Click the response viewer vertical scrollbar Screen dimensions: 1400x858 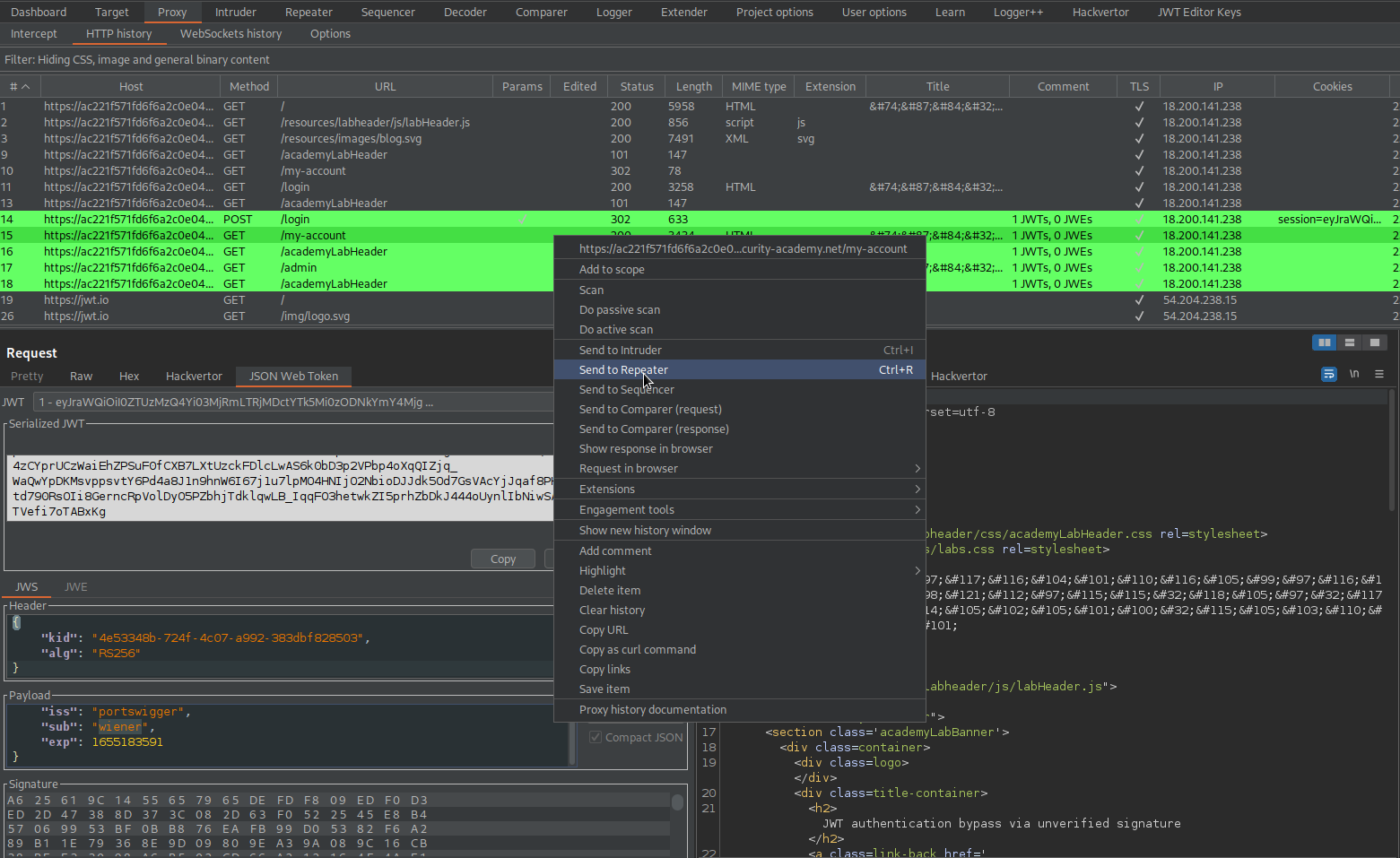[x=1392, y=448]
